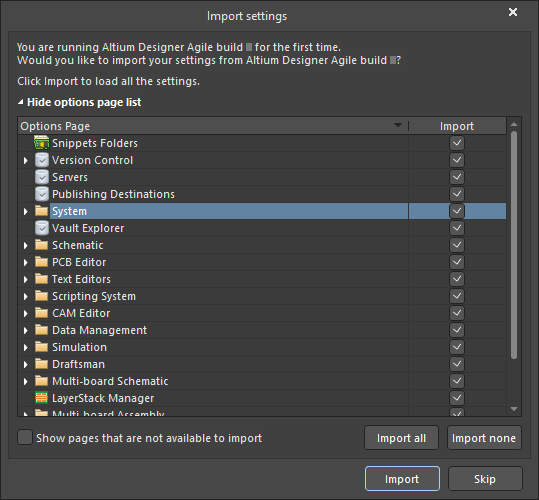Disable import for Vault Explorer
Image resolution: width=539 pixels, height=500 pixels.
point(457,228)
